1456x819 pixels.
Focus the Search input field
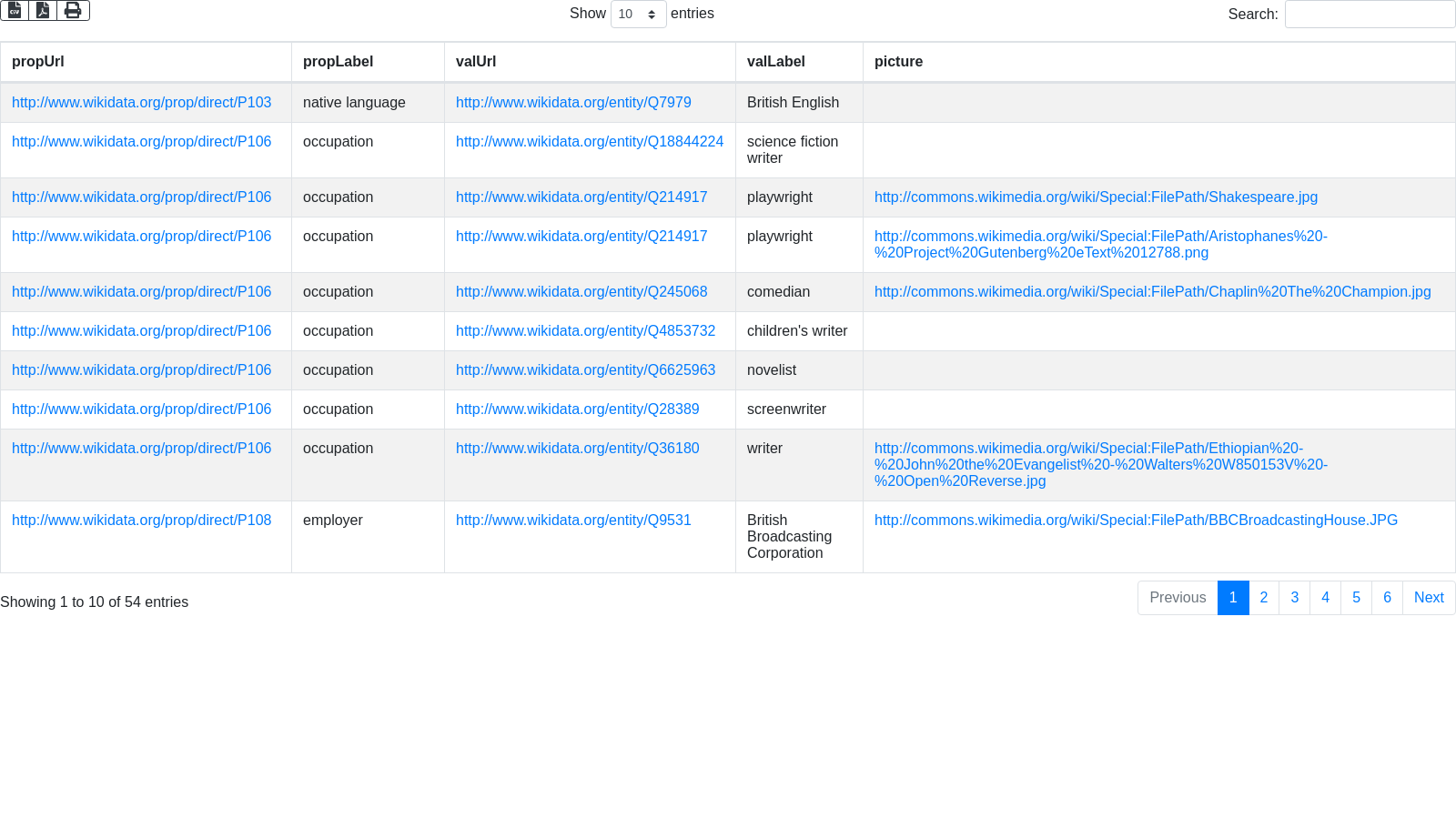(1369, 15)
